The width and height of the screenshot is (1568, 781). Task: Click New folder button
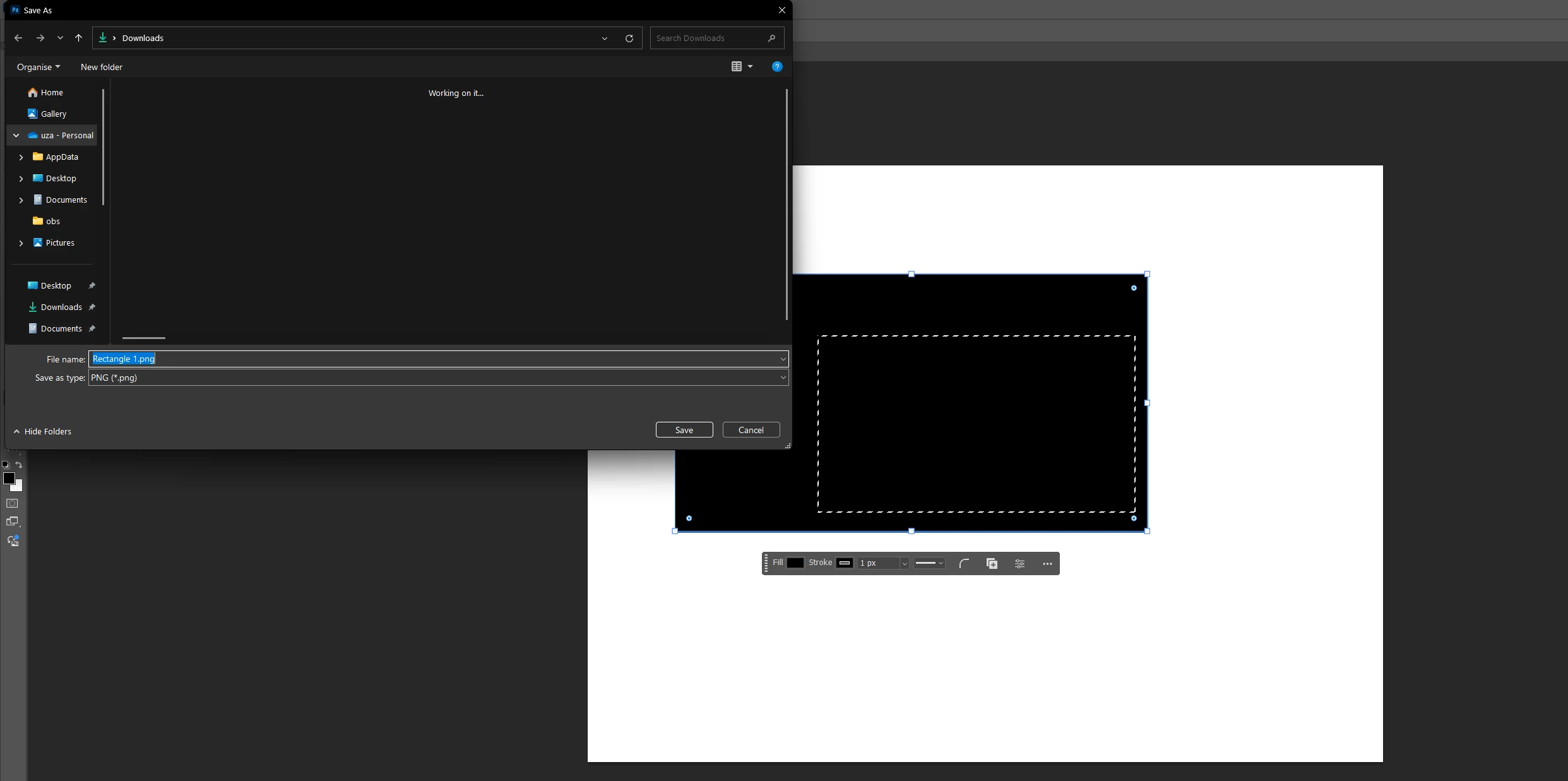coord(102,67)
